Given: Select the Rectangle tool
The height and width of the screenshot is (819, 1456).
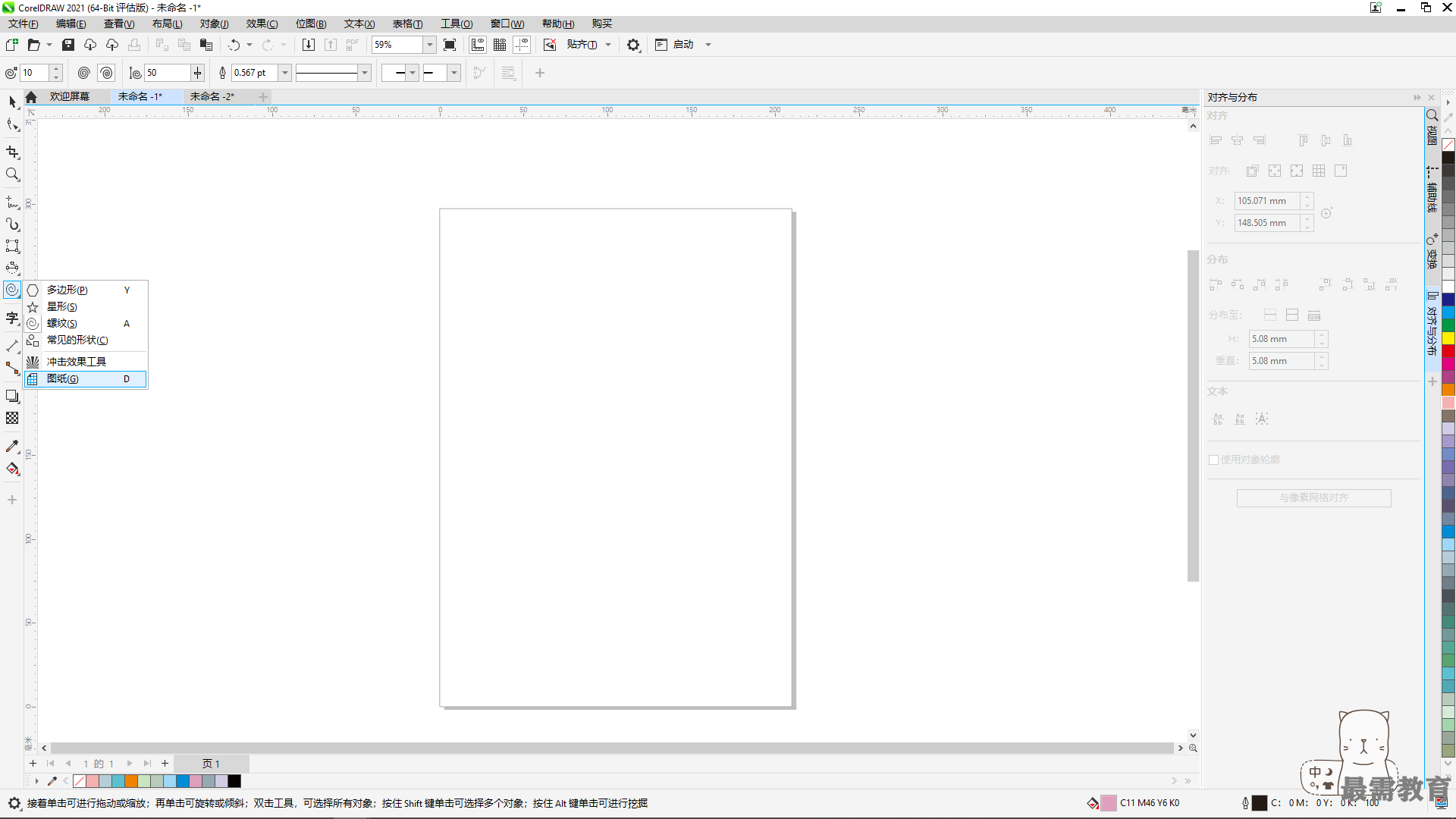Looking at the screenshot, I should coord(12,246).
